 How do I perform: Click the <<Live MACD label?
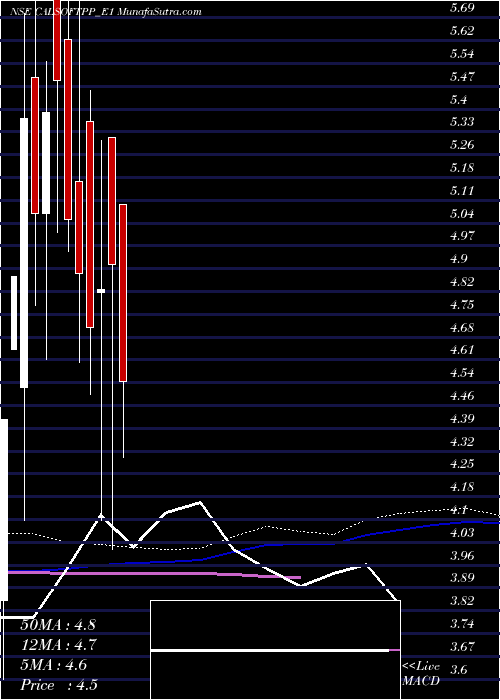[x=422, y=674]
